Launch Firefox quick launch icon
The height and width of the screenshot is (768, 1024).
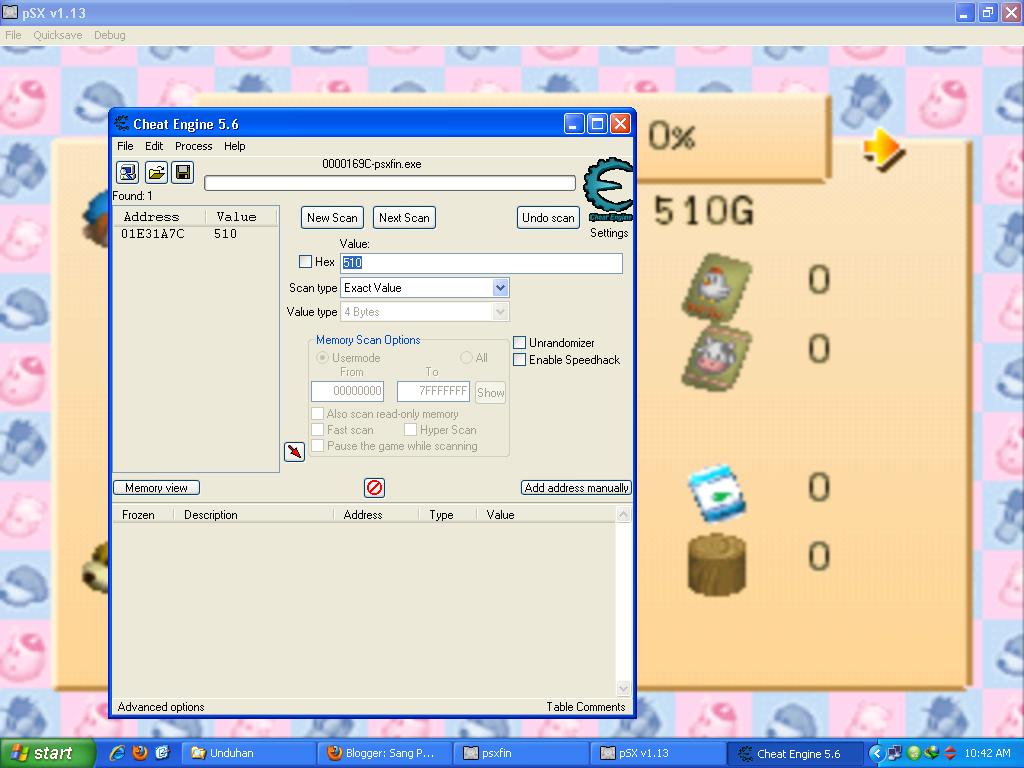[x=140, y=753]
